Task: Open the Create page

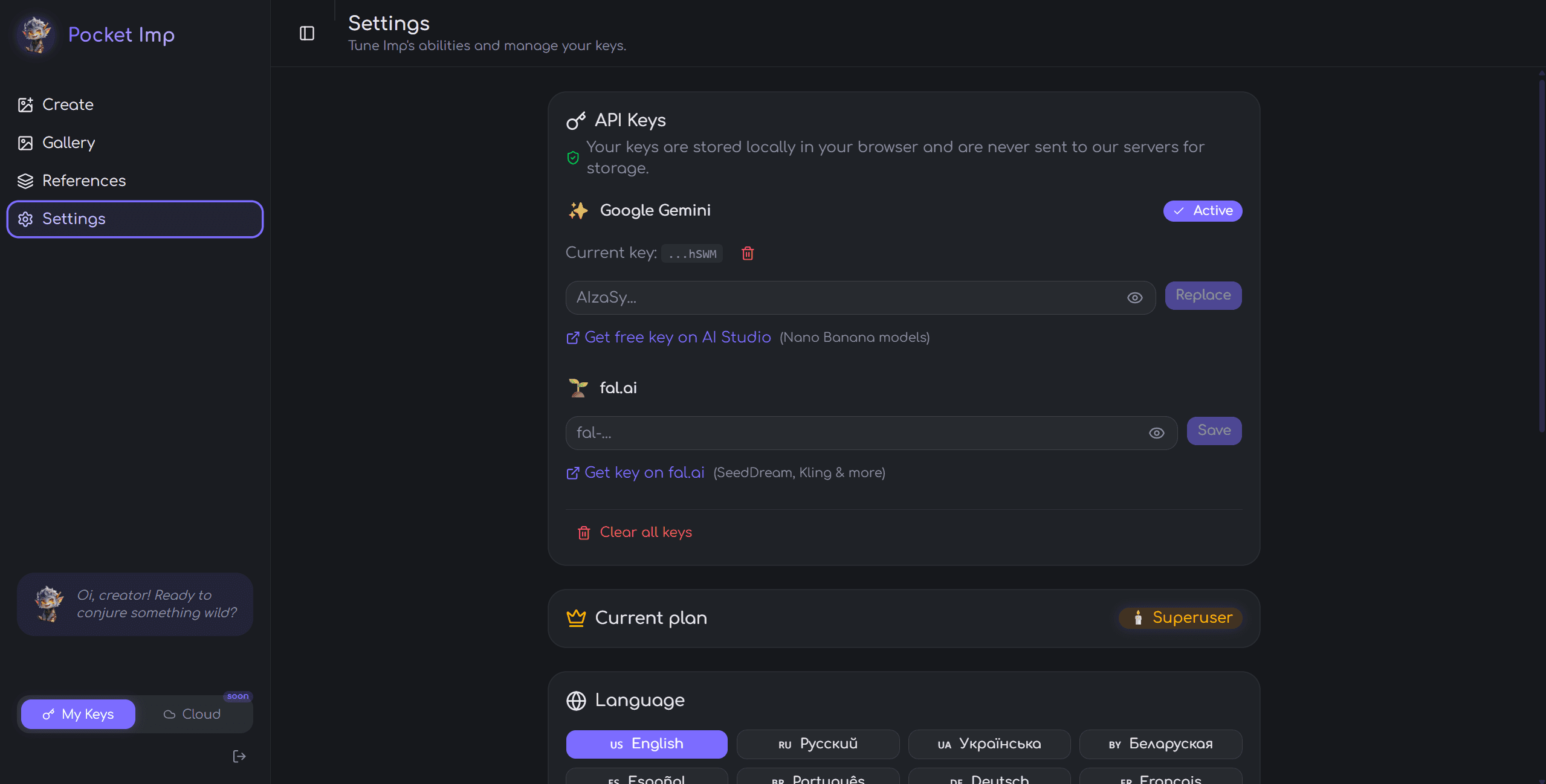Action: [x=134, y=104]
